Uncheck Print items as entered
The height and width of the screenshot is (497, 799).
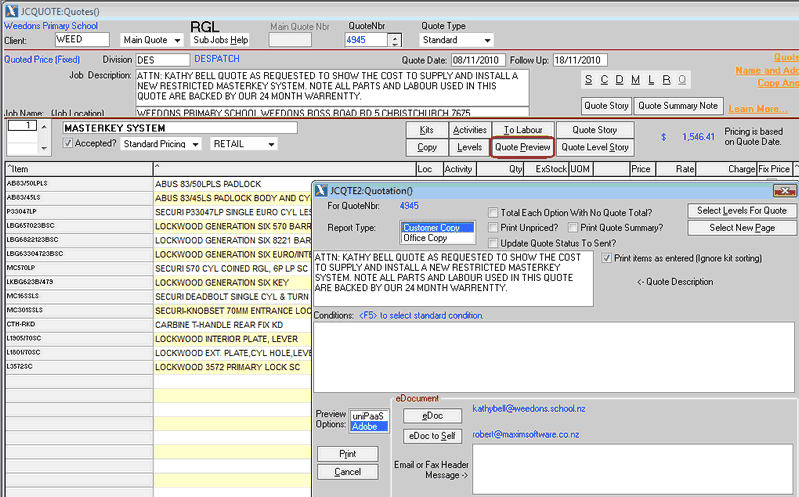coord(606,258)
